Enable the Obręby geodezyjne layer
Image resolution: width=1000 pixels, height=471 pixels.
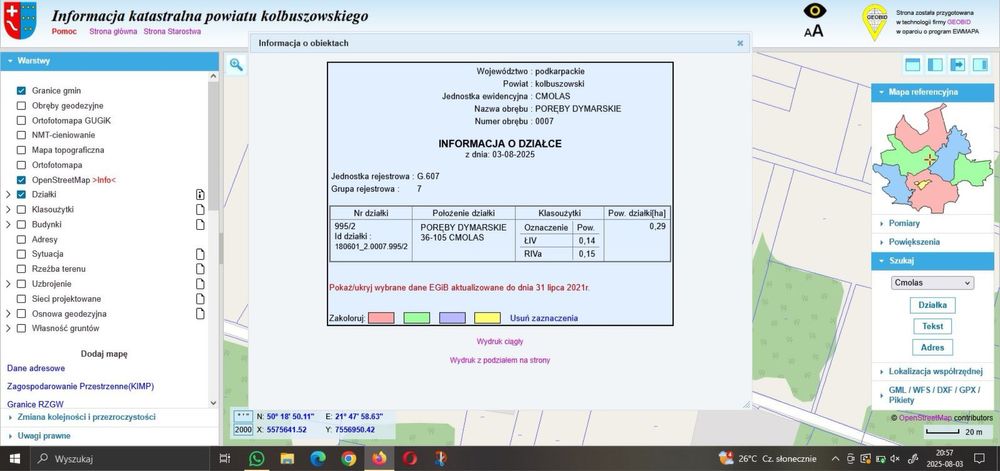click(21, 106)
